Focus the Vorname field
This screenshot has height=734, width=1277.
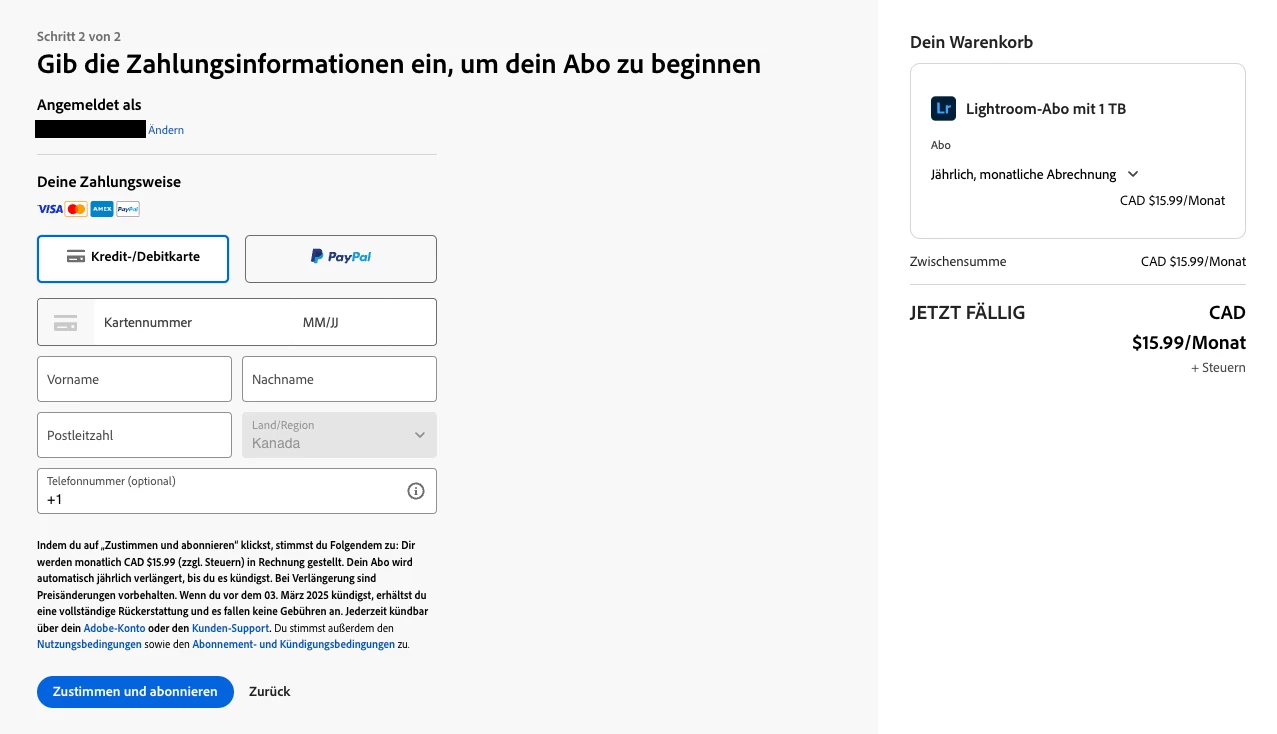[134, 379]
